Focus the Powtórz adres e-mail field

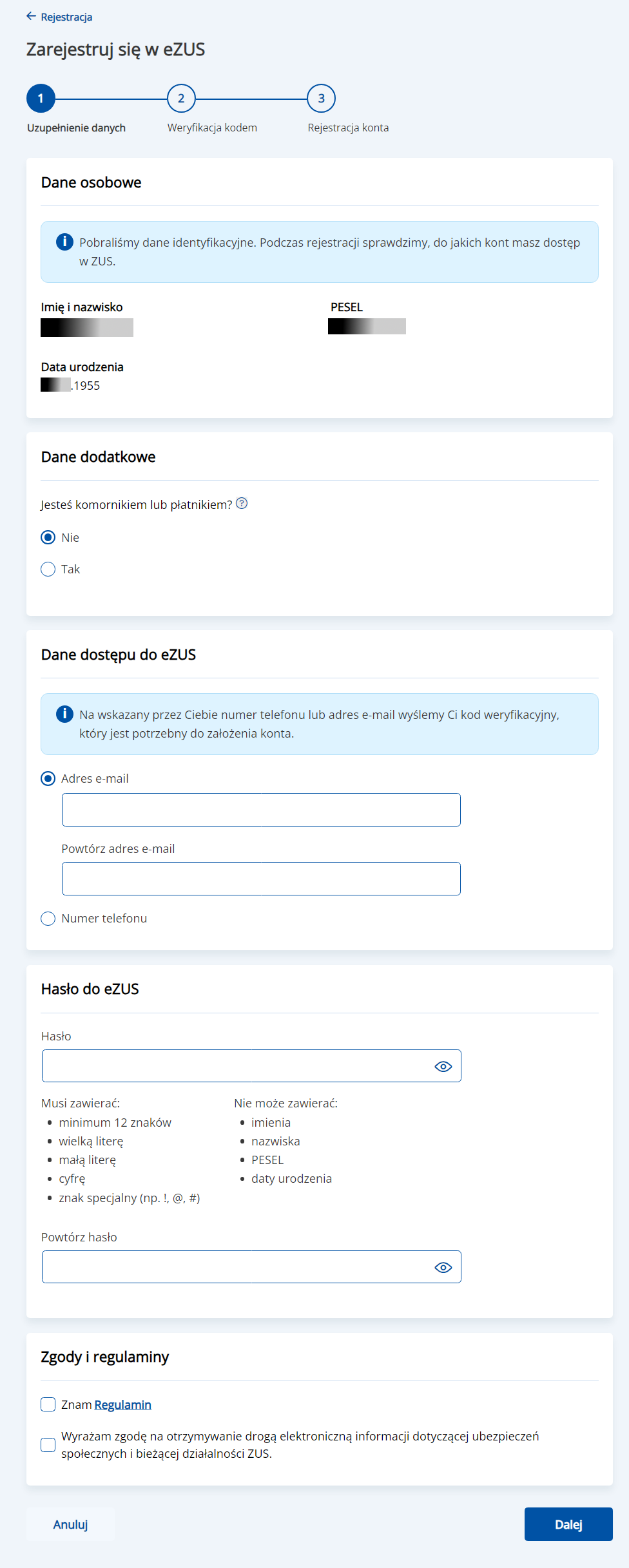[x=261, y=879]
